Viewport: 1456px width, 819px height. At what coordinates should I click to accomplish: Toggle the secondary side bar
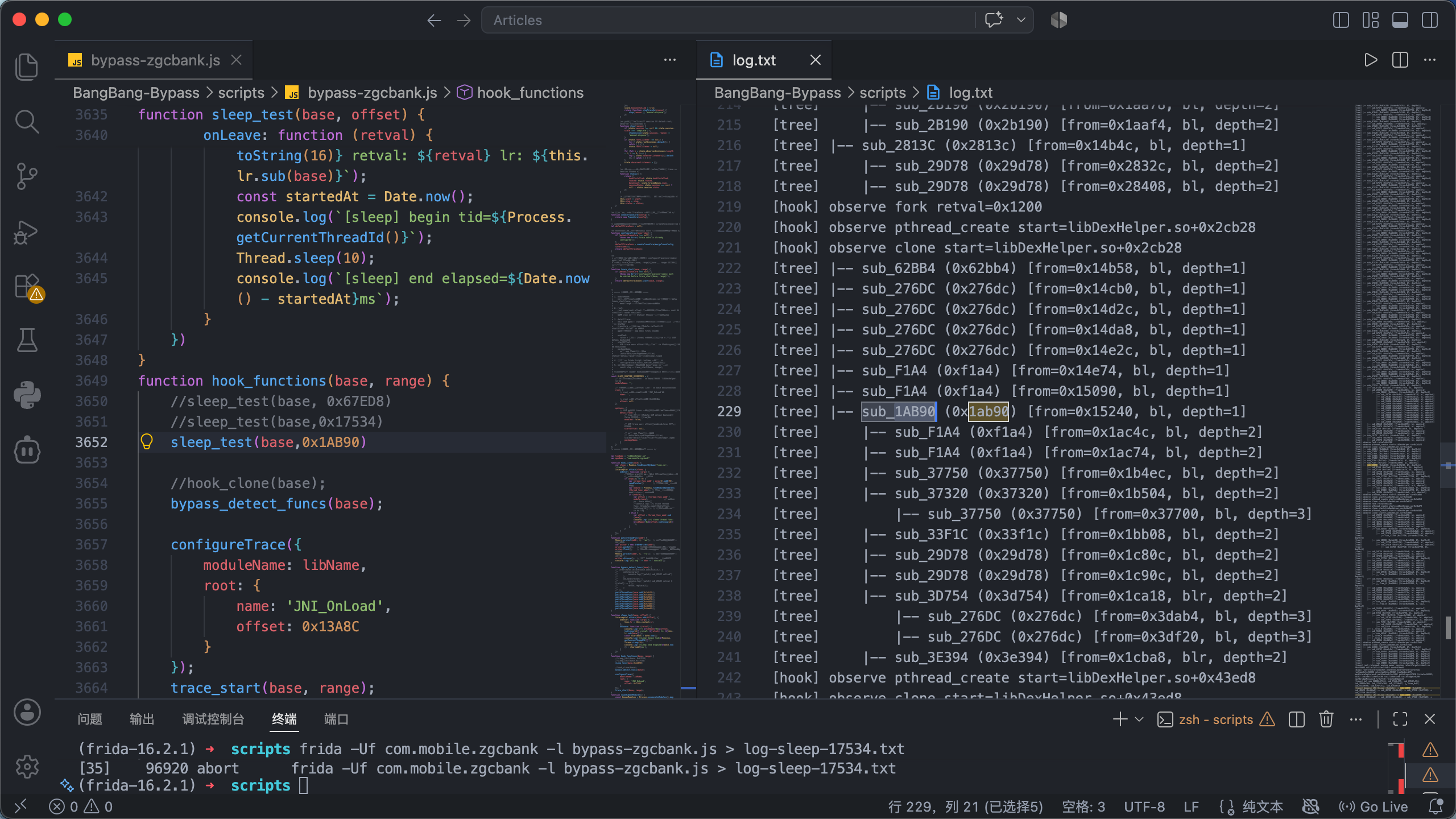click(x=1429, y=20)
